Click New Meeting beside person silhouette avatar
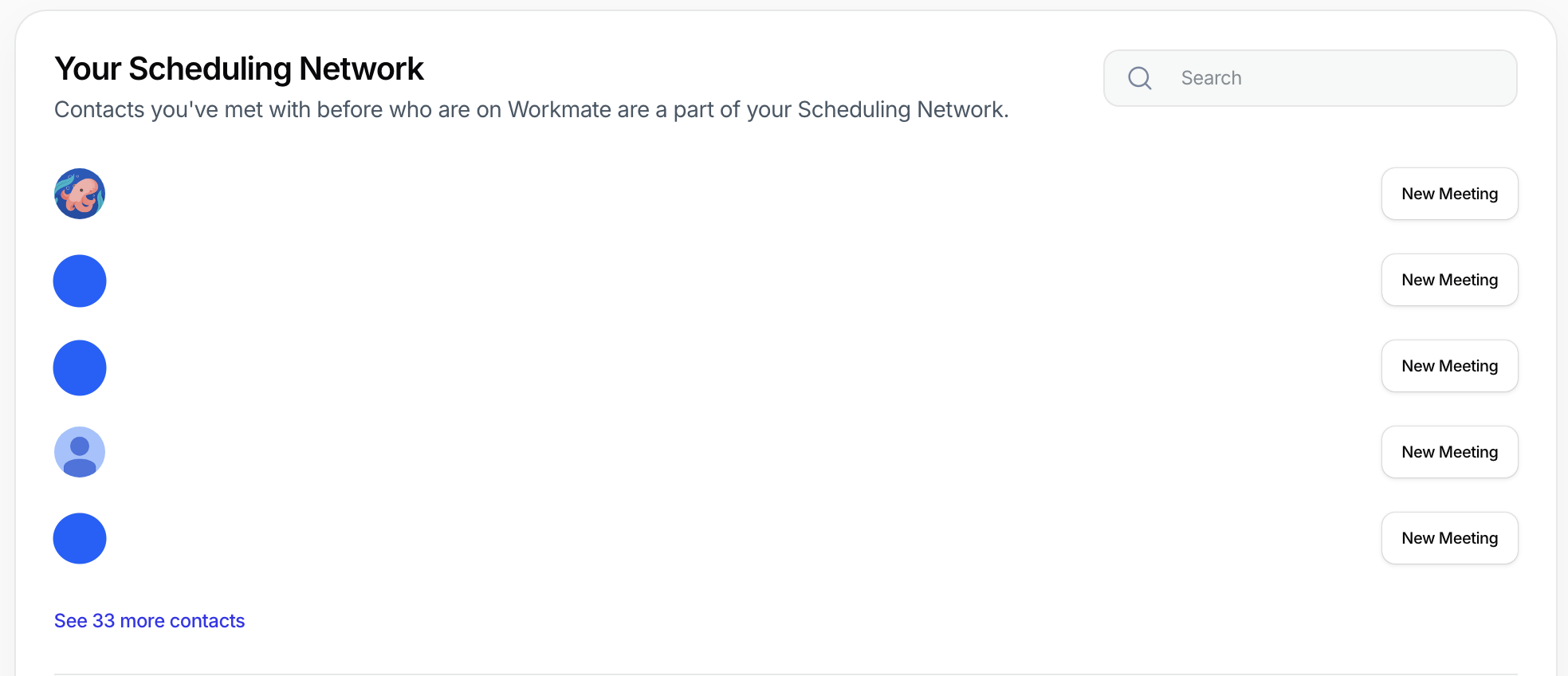Screen dimensions: 1568x676 point(1450,452)
